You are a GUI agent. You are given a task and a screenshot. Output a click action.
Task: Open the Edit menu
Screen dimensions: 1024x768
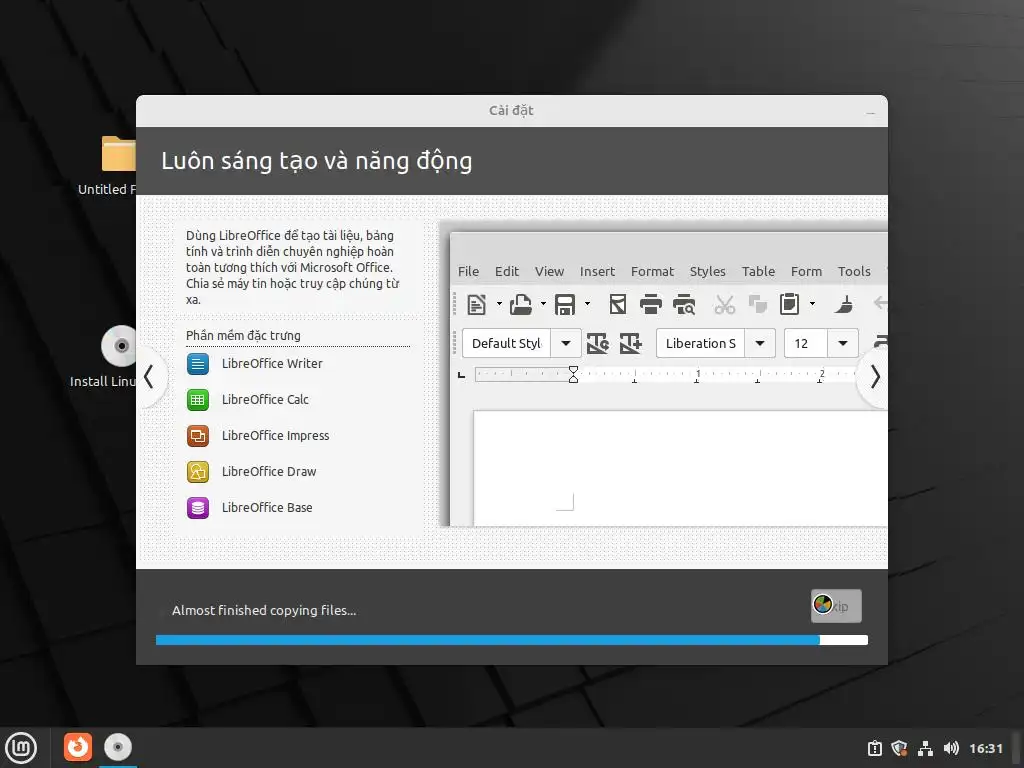[x=507, y=272]
